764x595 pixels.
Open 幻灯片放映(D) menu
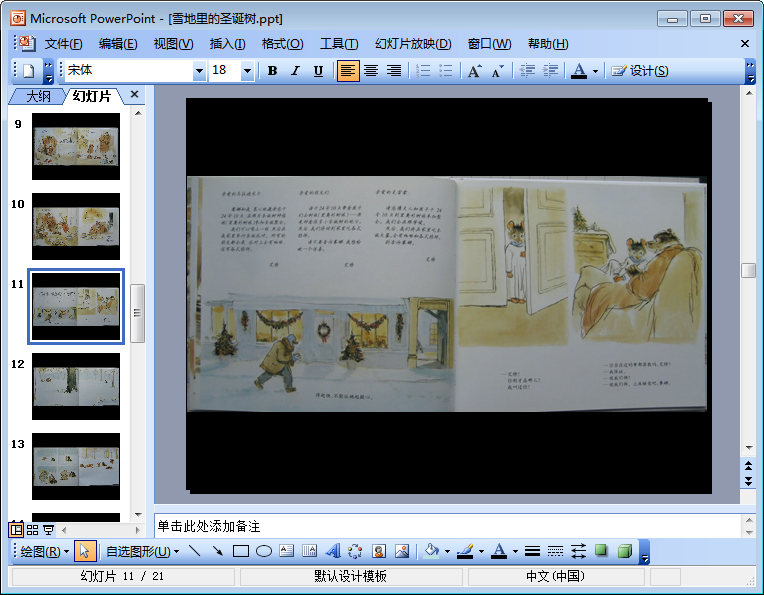[x=413, y=44]
